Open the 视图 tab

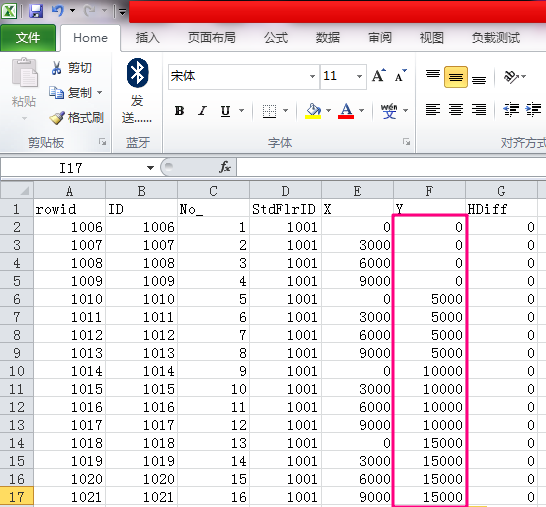[x=432, y=38]
